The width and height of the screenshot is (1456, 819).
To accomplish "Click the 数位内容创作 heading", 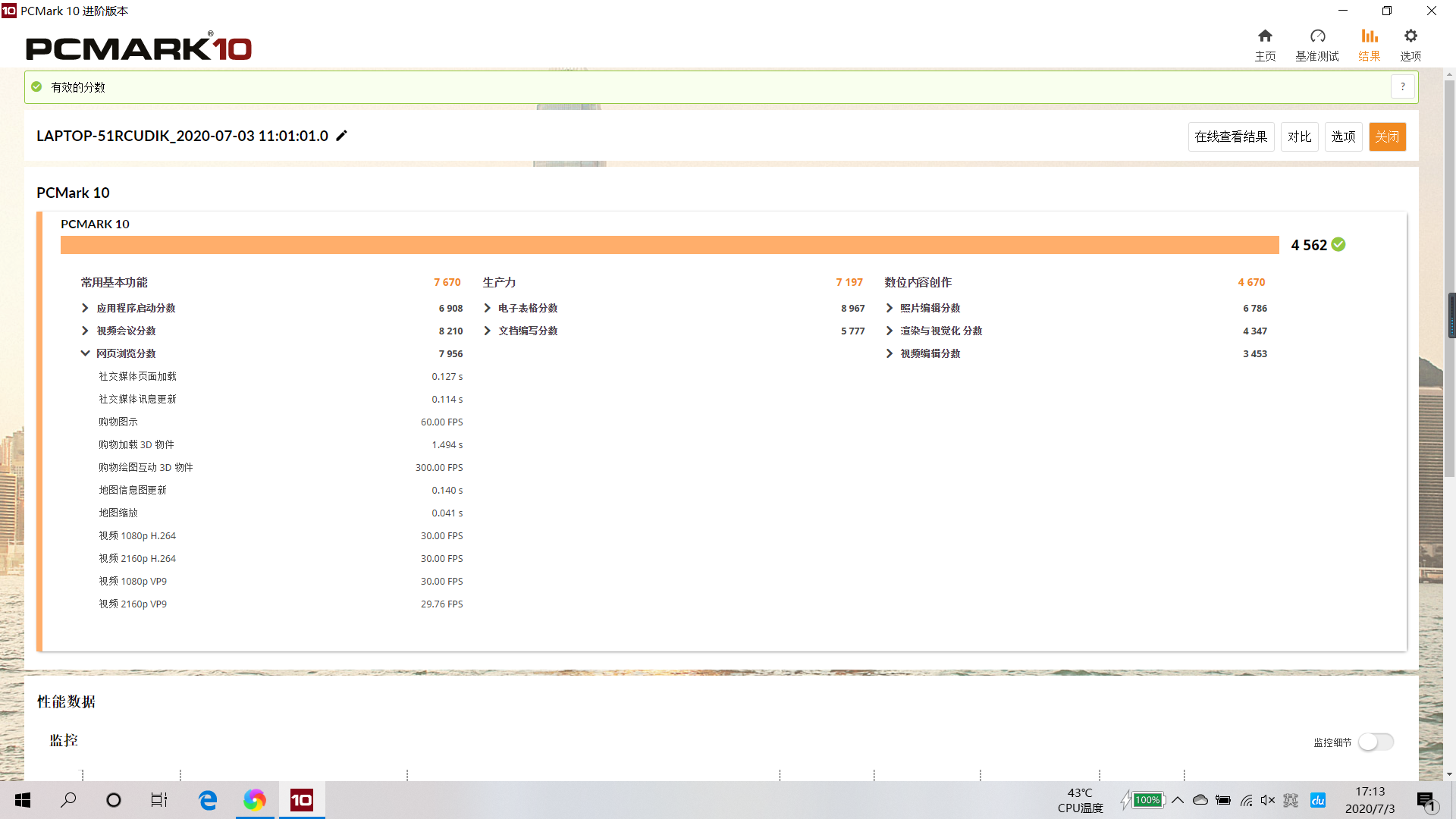I will point(918,282).
